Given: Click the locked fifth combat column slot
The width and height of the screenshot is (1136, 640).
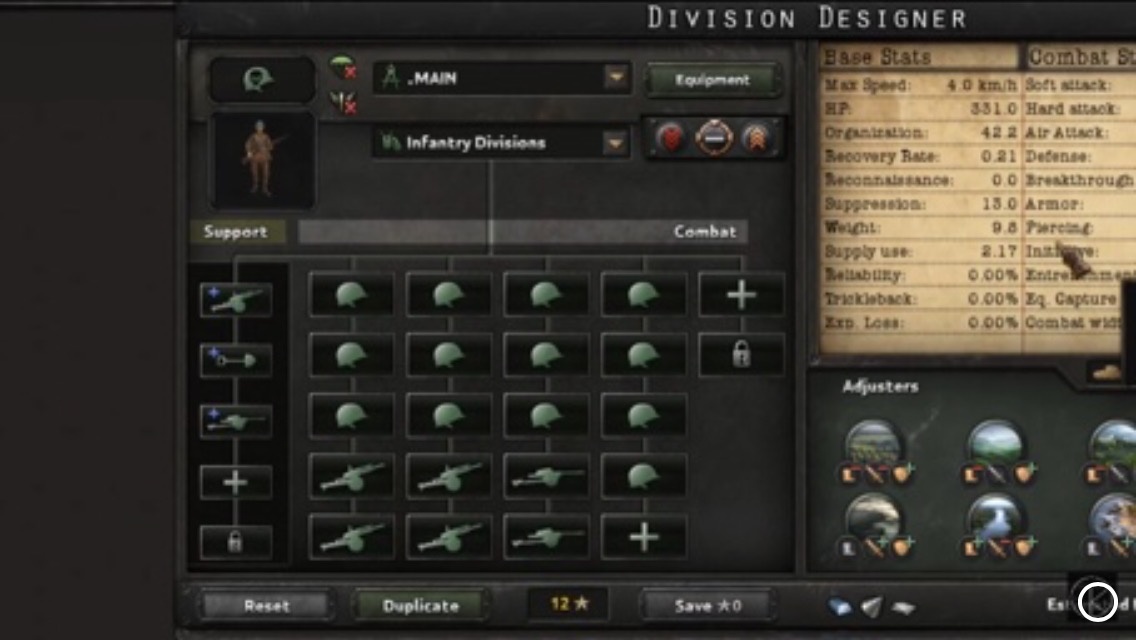Looking at the screenshot, I should 741,354.
